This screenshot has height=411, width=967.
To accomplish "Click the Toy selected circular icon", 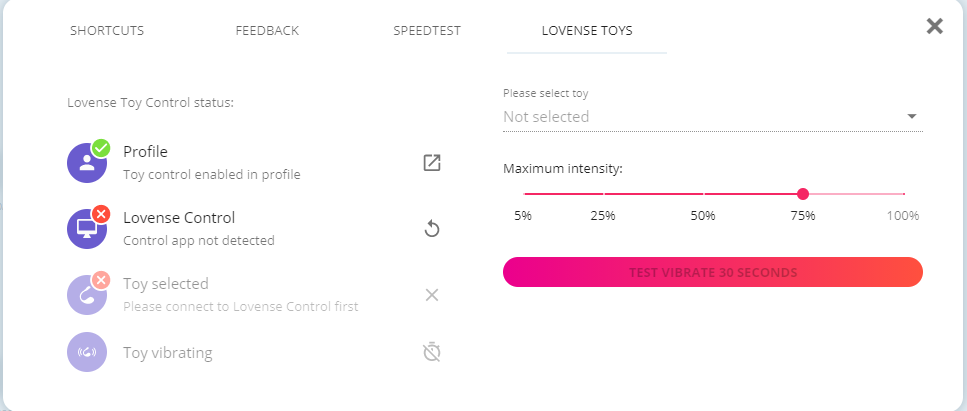I will click(86, 295).
